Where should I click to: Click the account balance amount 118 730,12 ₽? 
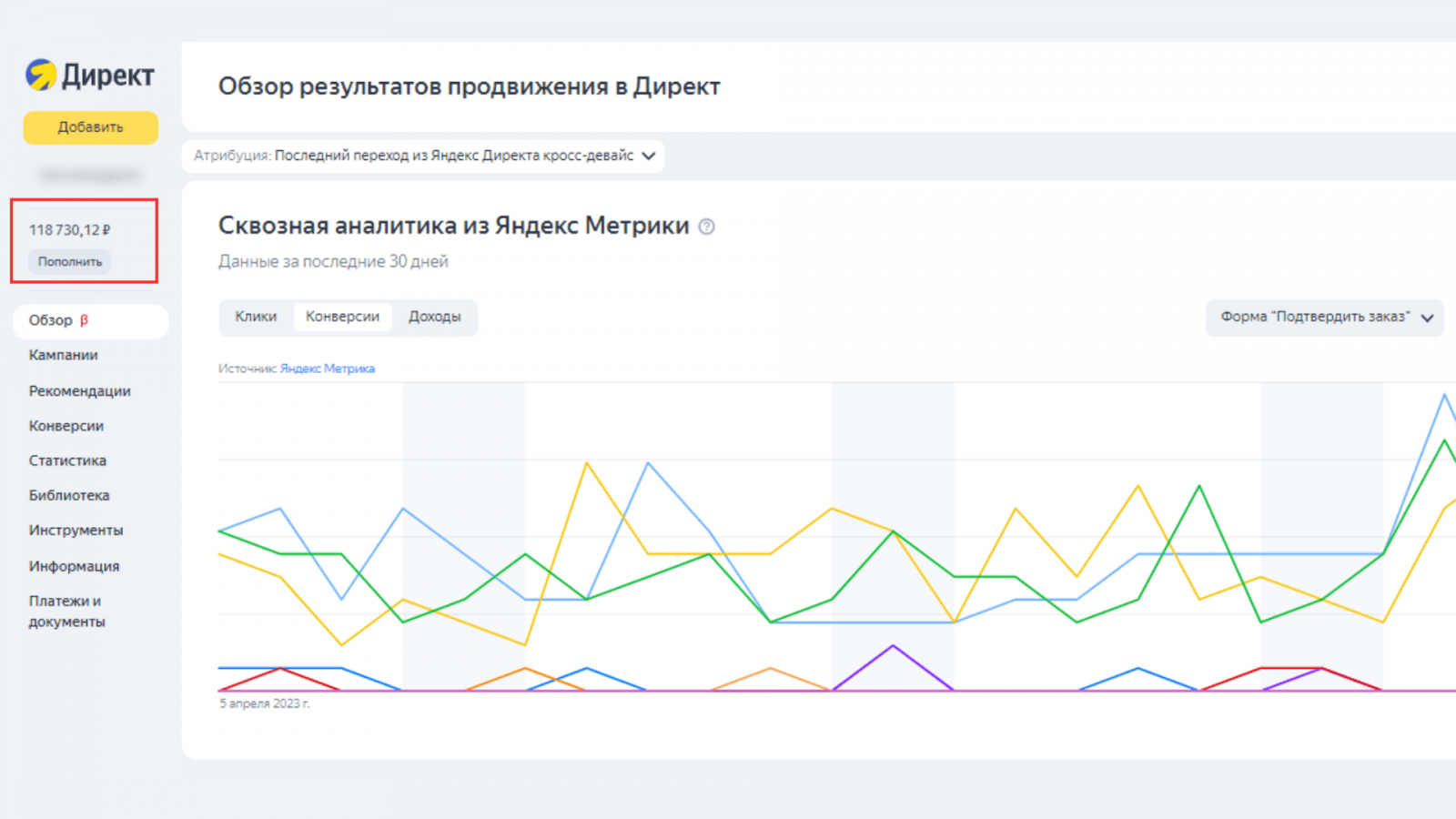click(69, 230)
